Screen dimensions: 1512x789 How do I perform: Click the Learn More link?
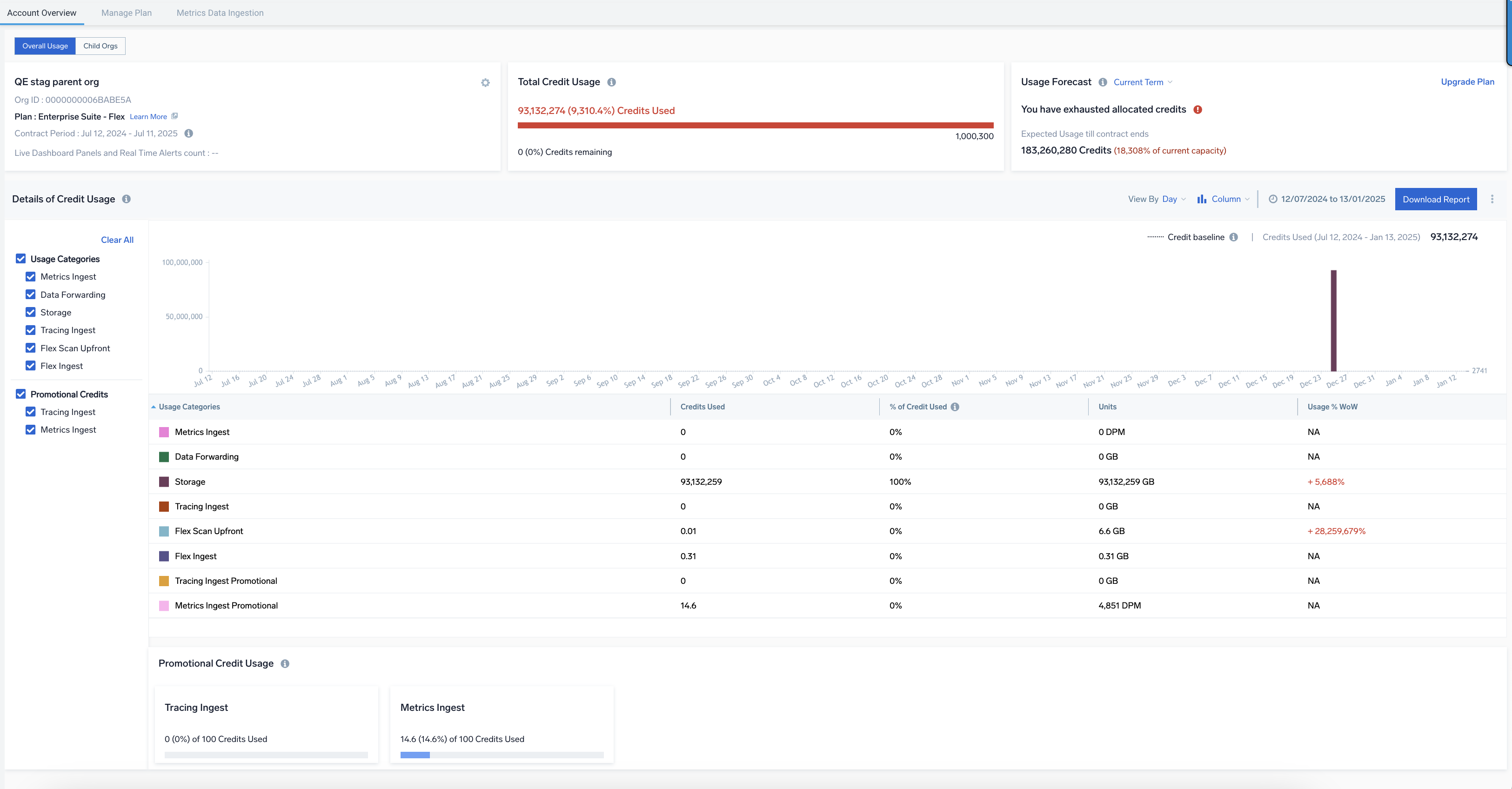click(x=148, y=116)
